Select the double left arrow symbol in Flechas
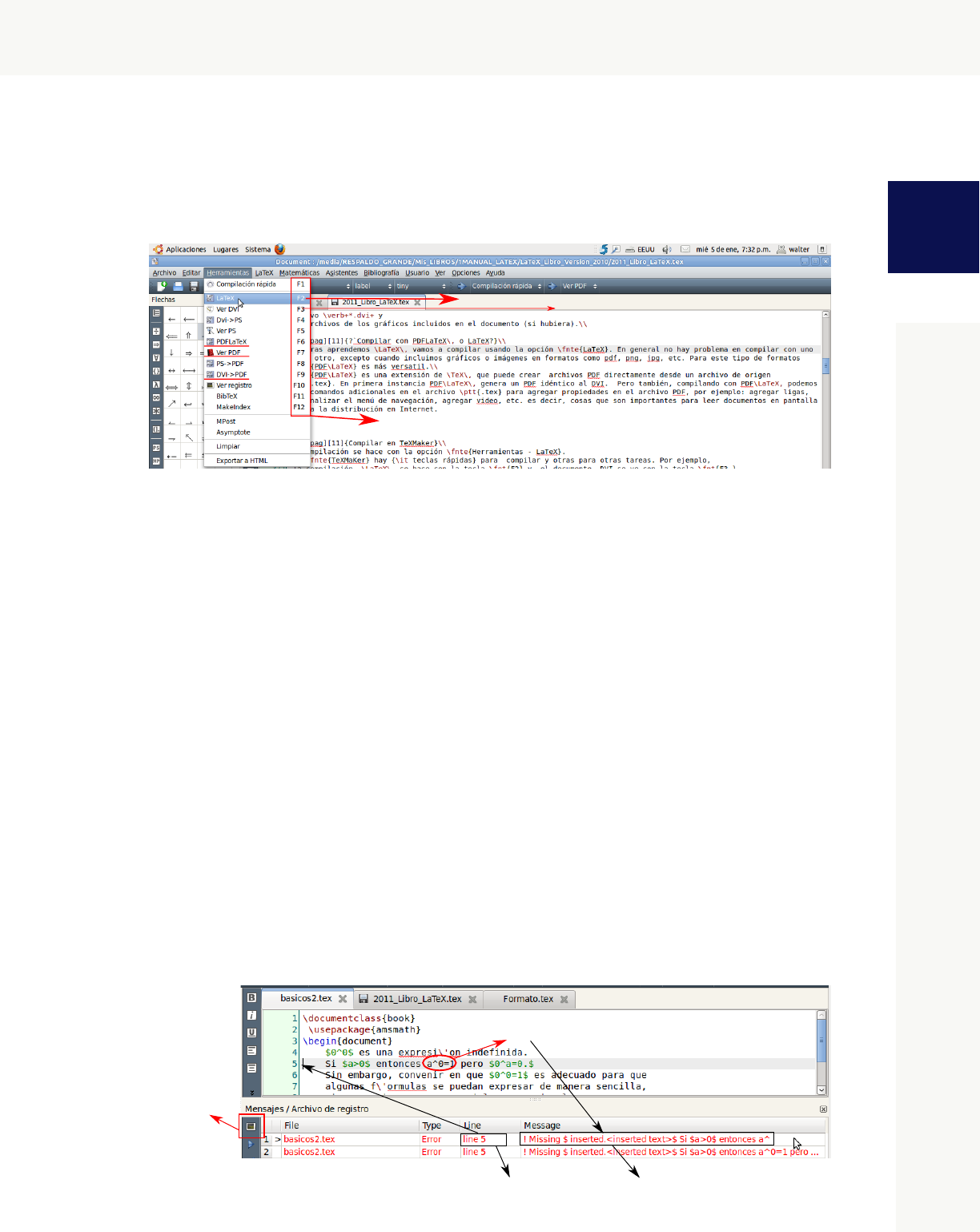This screenshot has height=1232, width=980. point(171,336)
